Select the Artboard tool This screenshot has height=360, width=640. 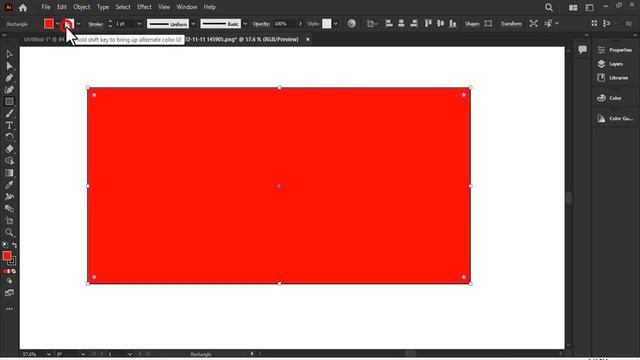(9, 220)
